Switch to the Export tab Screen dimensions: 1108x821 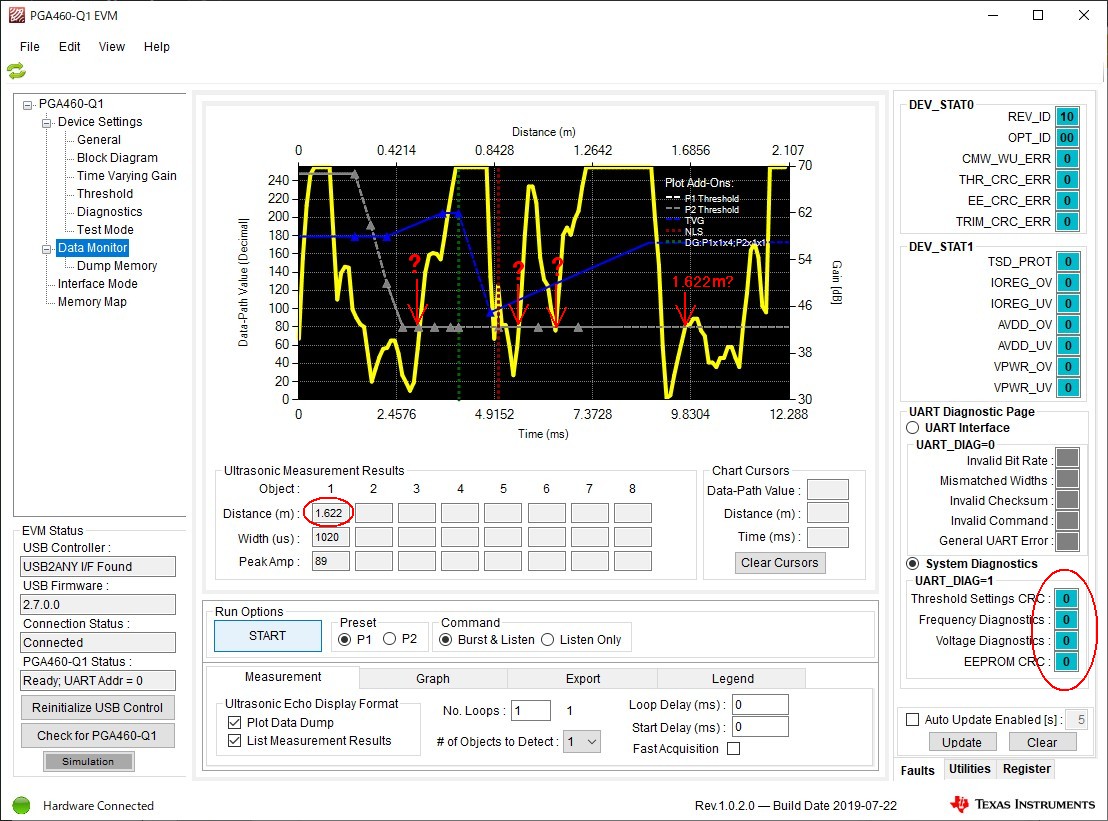point(583,678)
